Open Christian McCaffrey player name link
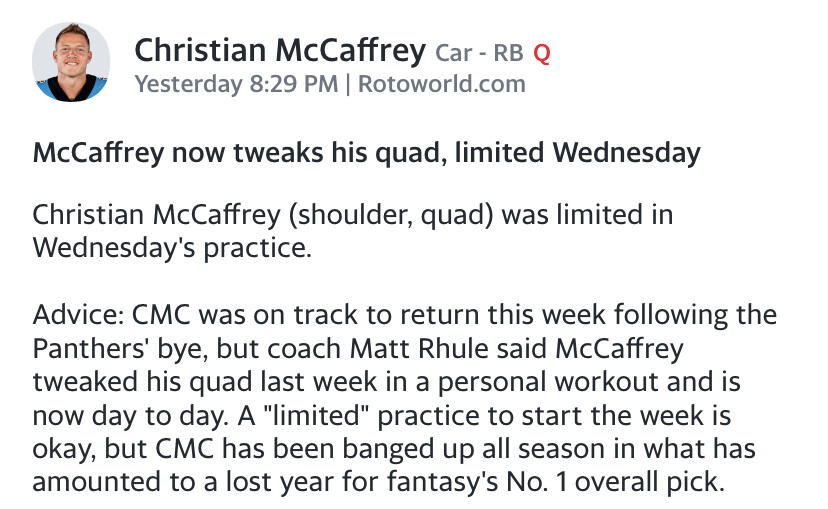Image resolution: width=828 pixels, height=509 pixels. click(x=279, y=49)
